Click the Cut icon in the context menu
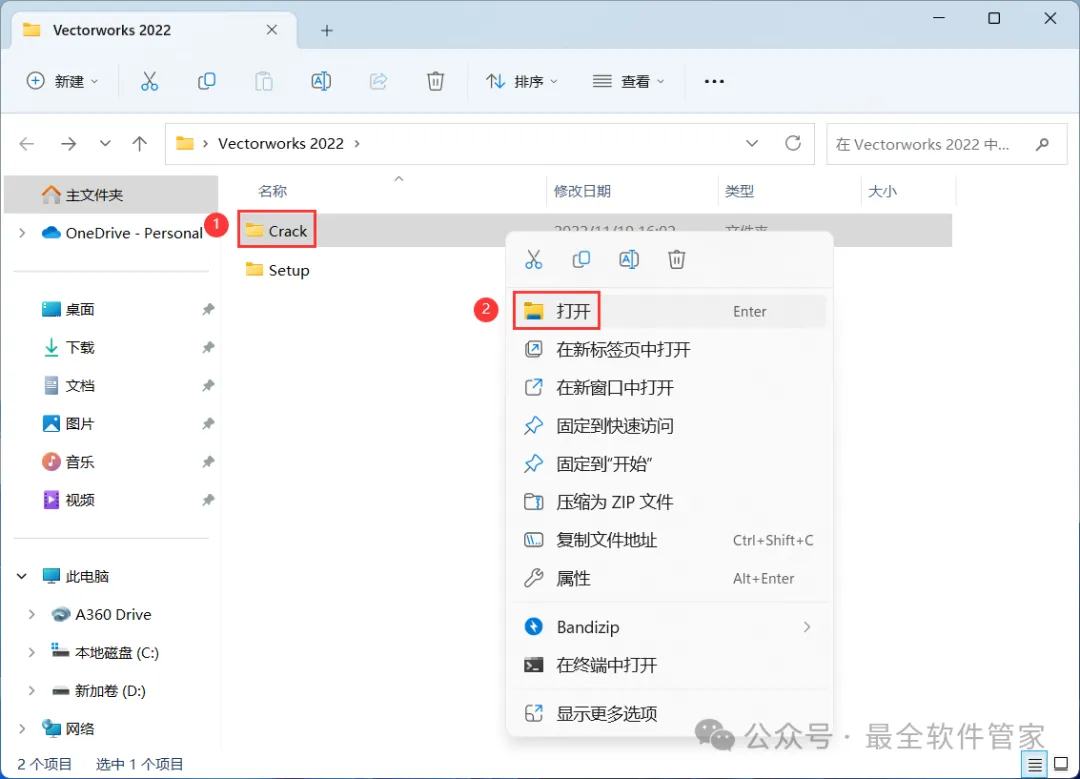1080x779 pixels. pyautogui.click(x=534, y=260)
